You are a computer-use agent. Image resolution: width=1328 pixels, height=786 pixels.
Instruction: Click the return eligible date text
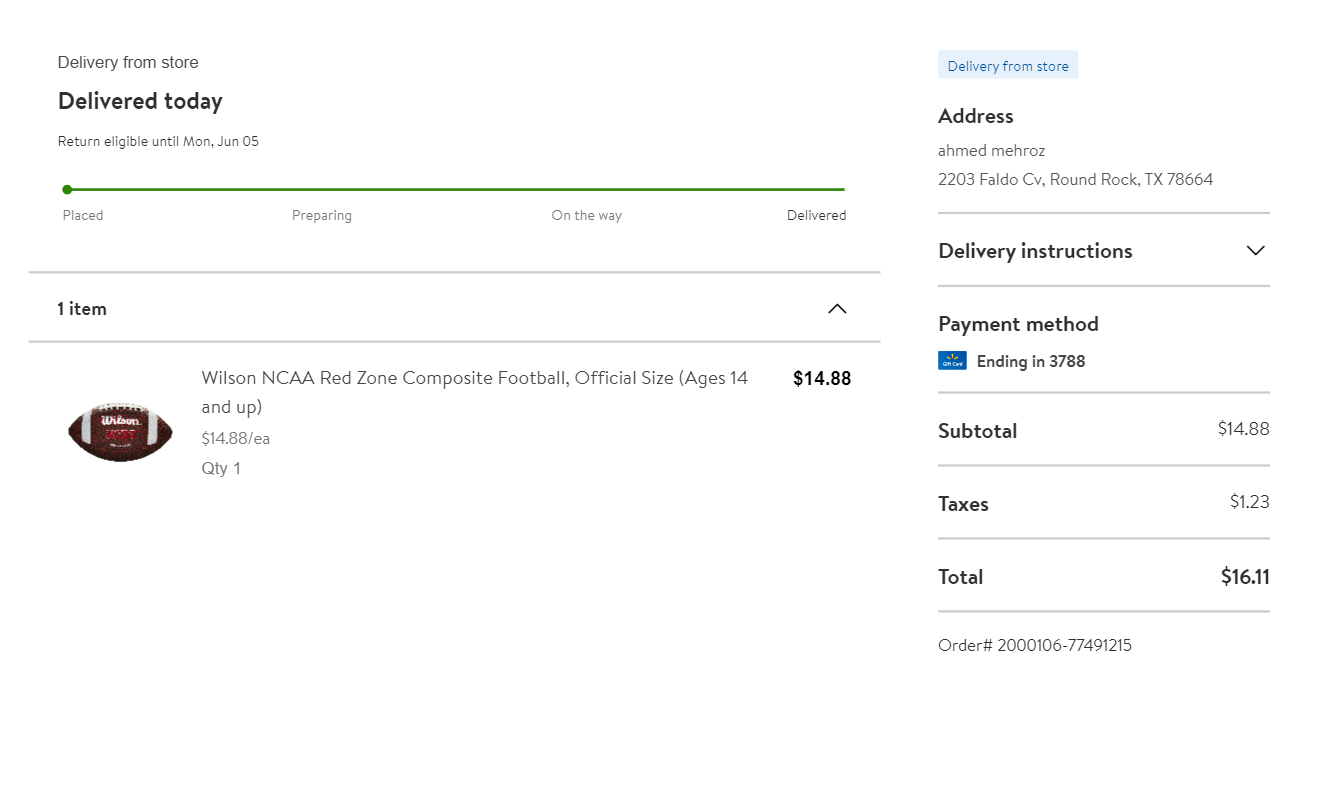[x=158, y=141]
